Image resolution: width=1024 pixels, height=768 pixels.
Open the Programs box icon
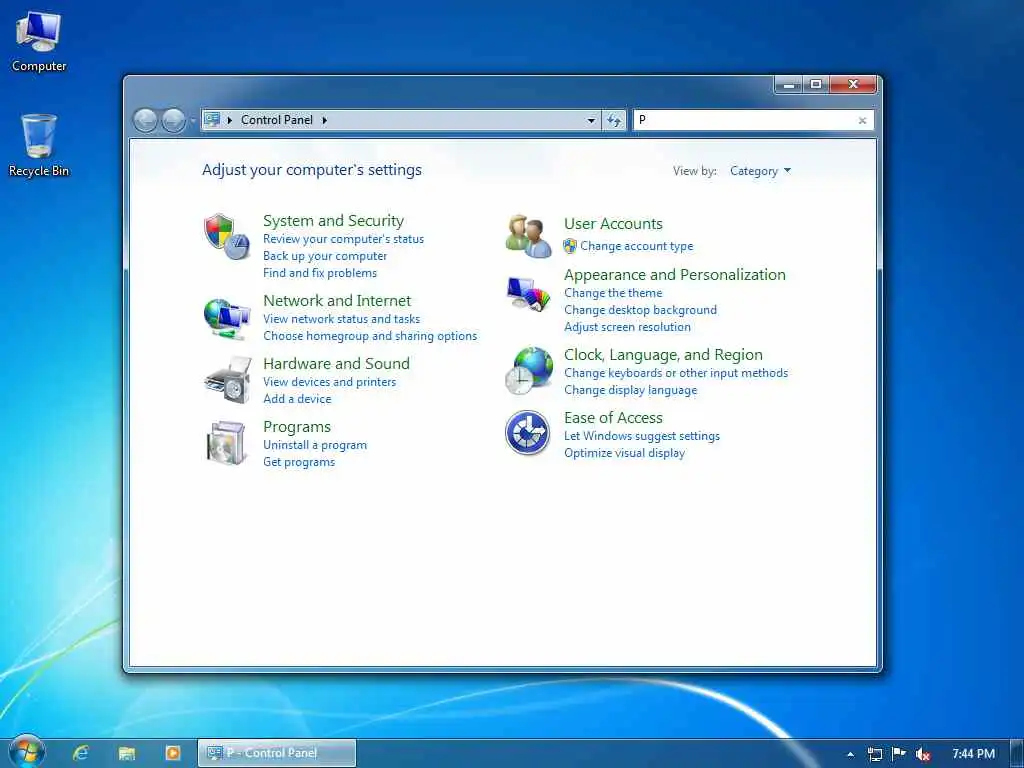coord(226,443)
